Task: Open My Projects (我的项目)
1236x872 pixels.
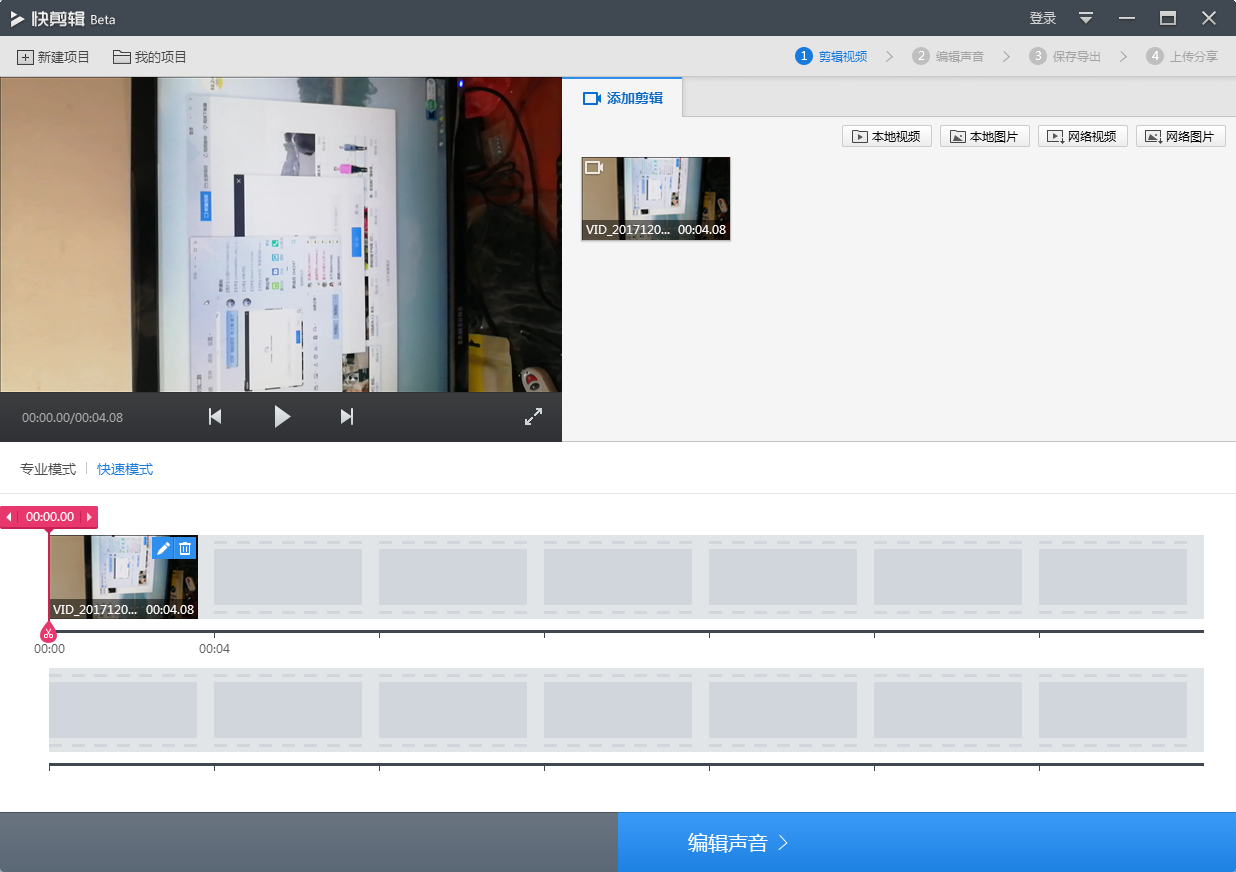Action: pyautogui.click(x=150, y=57)
